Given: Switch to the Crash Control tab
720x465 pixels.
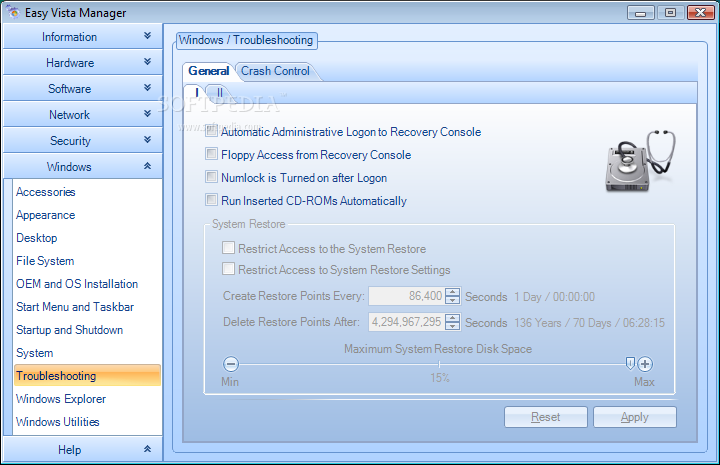Looking at the screenshot, I should point(275,71).
